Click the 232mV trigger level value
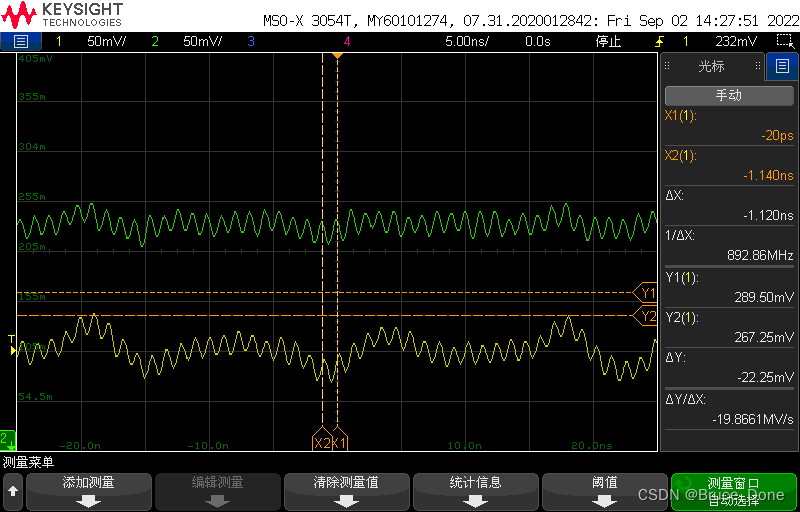The image size is (800, 512). [x=736, y=41]
